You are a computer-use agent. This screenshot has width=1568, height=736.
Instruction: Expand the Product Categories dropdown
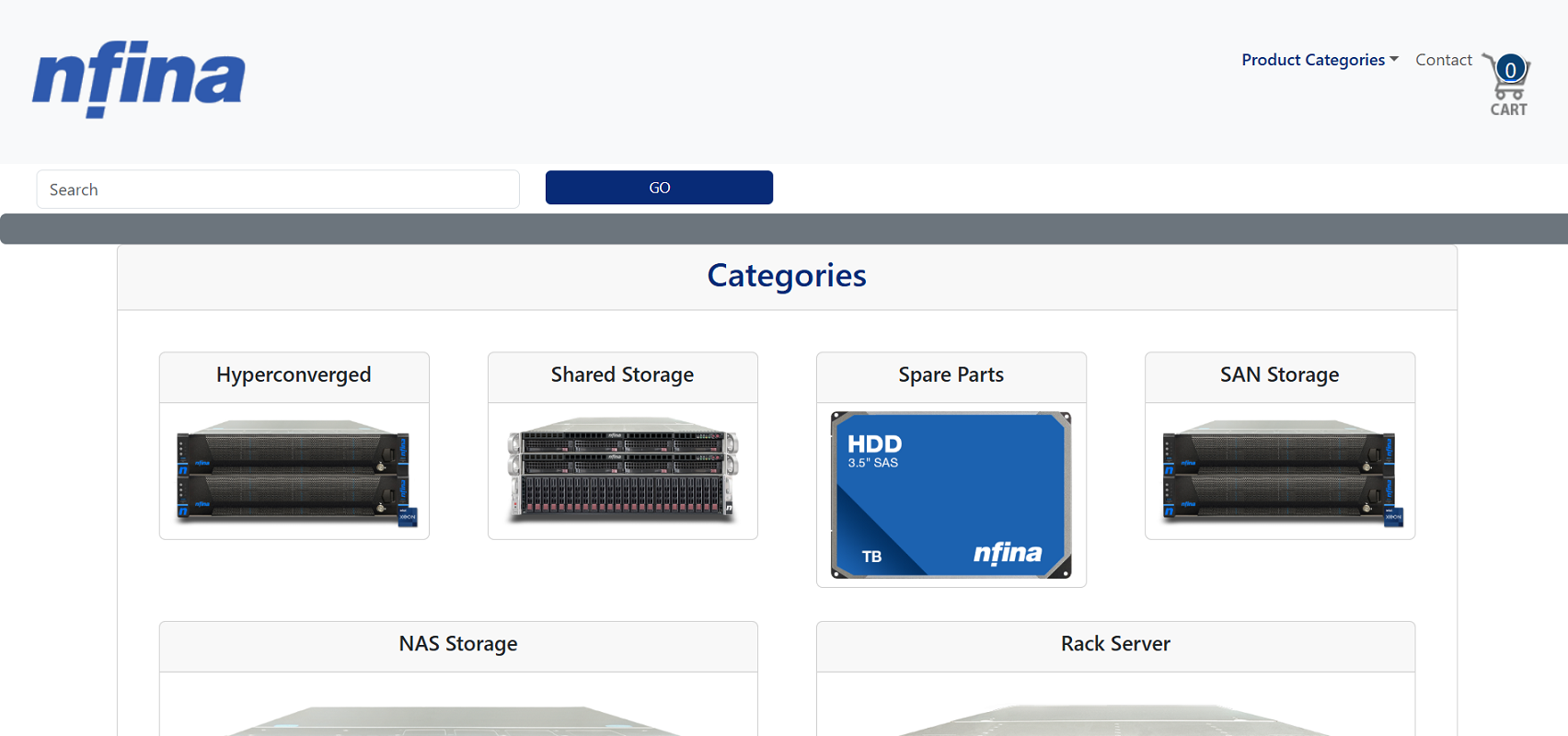click(x=1312, y=60)
